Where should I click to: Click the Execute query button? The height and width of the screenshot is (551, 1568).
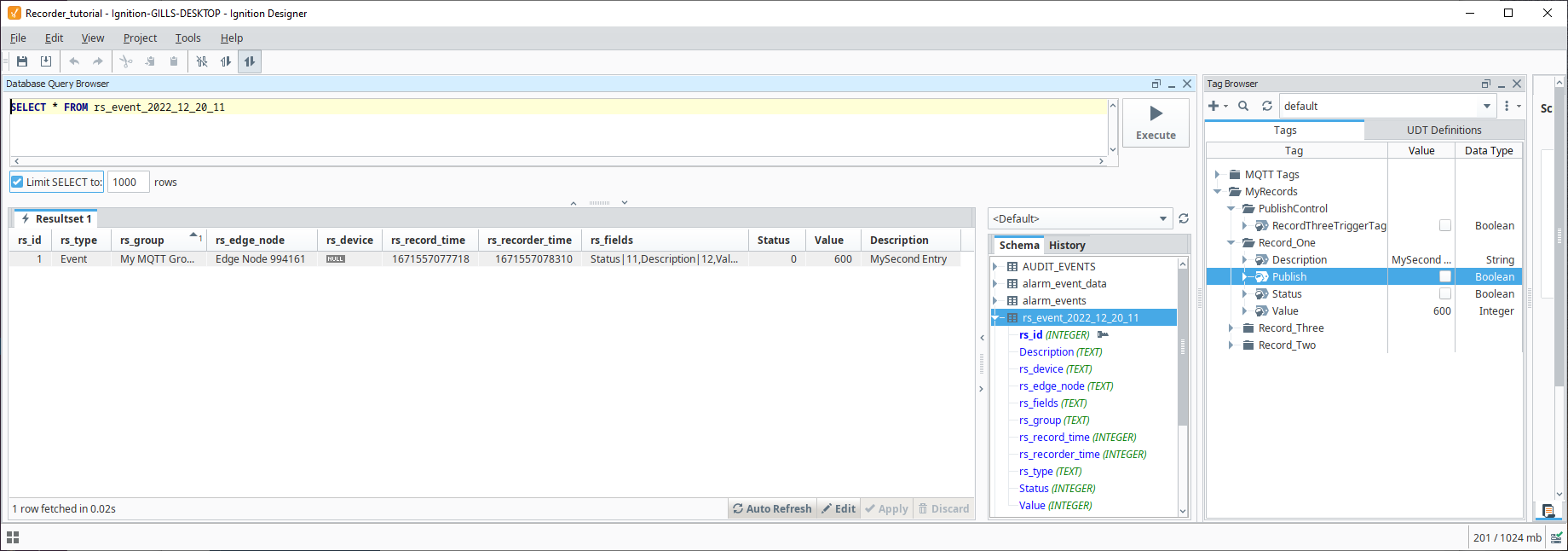pyautogui.click(x=1156, y=123)
